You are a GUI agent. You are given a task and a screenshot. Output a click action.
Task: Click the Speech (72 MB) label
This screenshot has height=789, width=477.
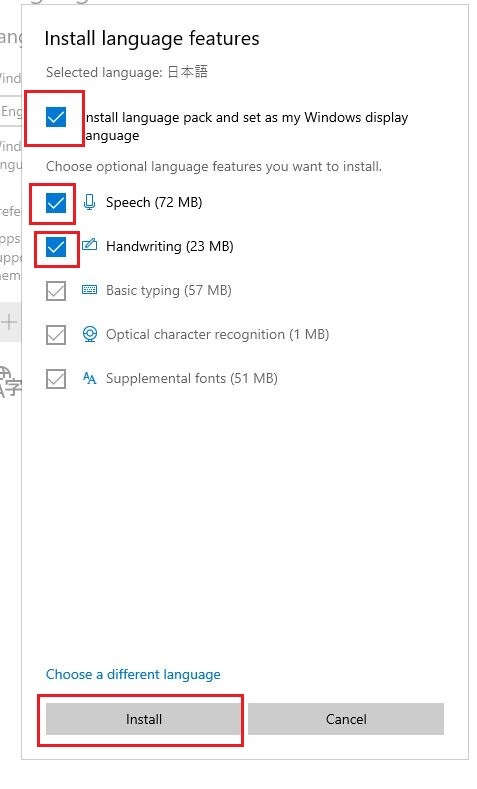coord(154,202)
